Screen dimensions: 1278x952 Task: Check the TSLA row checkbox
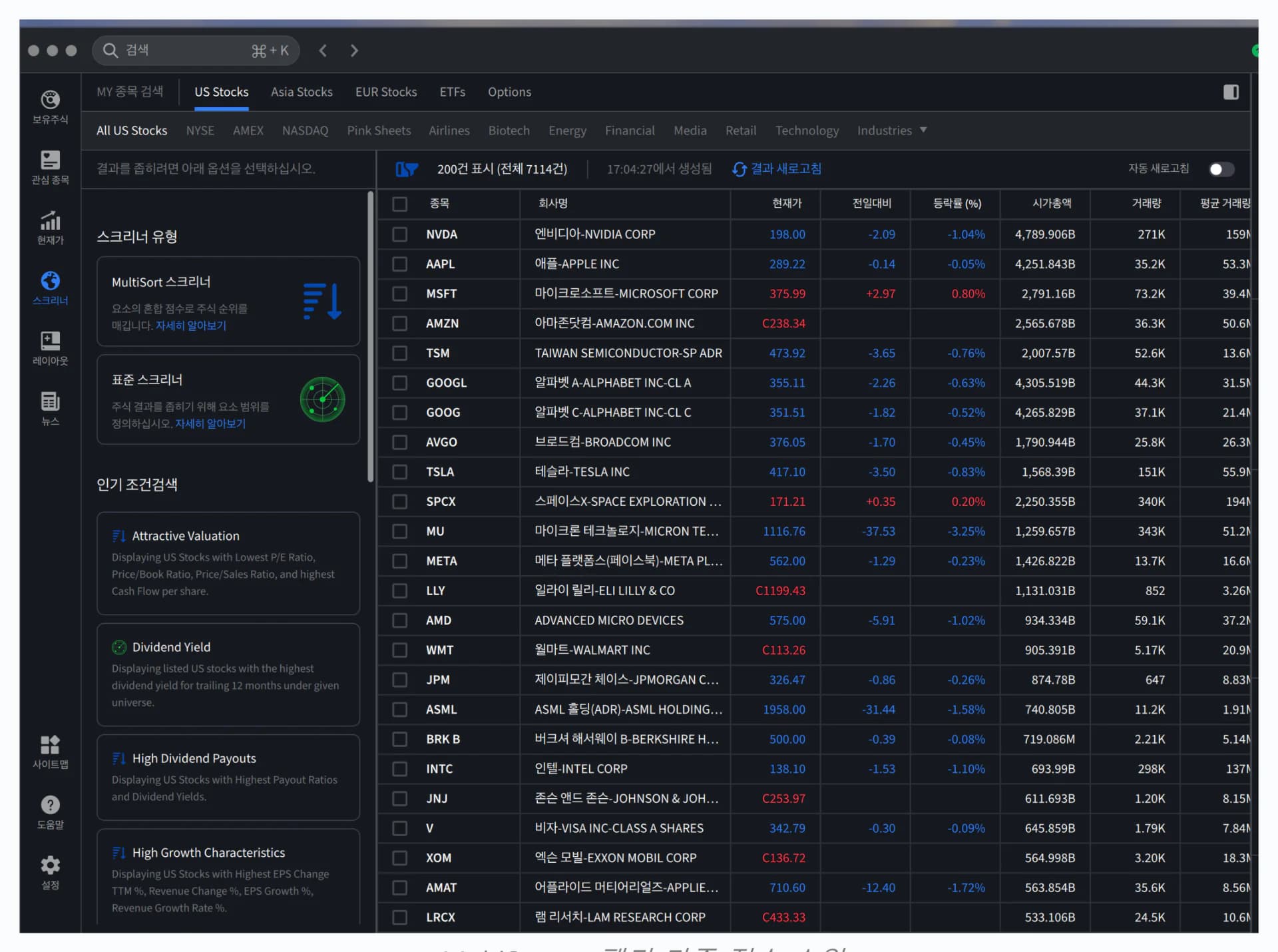399,472
